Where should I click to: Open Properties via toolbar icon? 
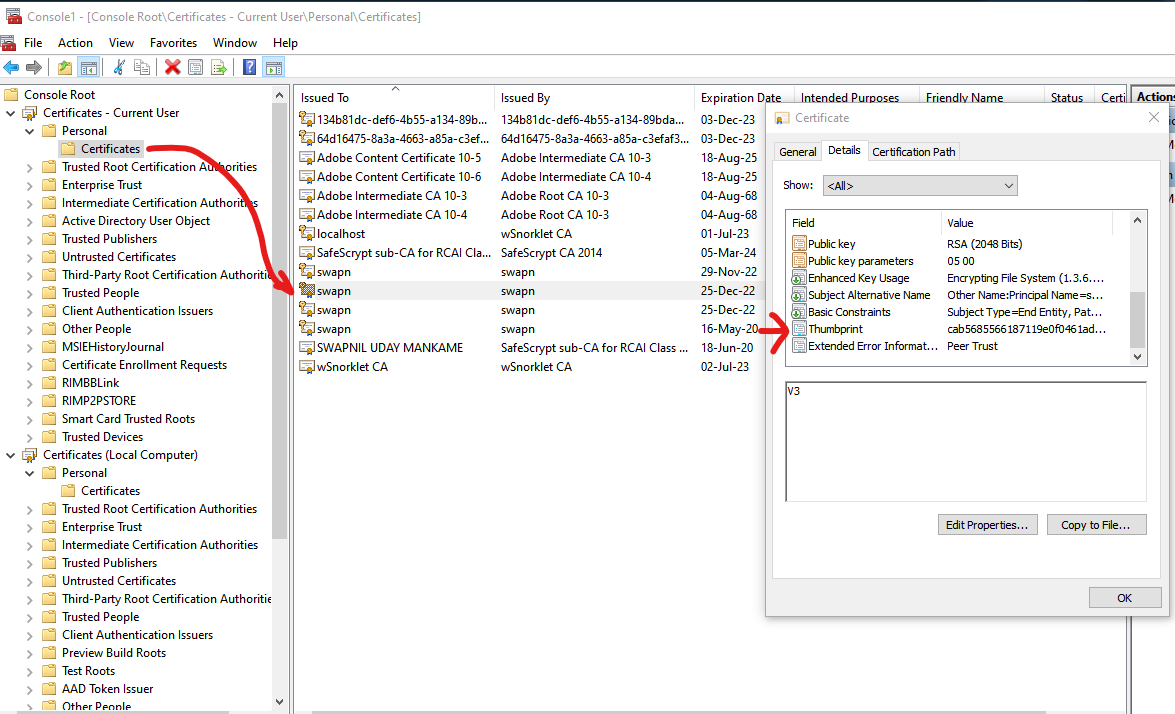[193, 67]
